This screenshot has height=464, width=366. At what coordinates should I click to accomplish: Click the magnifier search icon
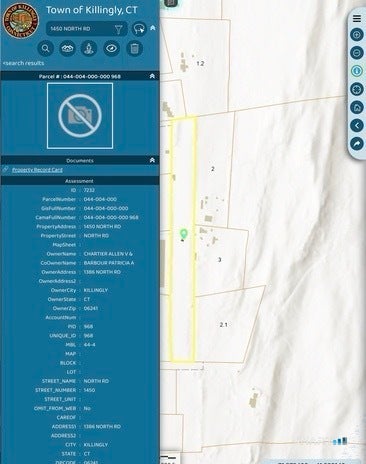coord(46,49)
